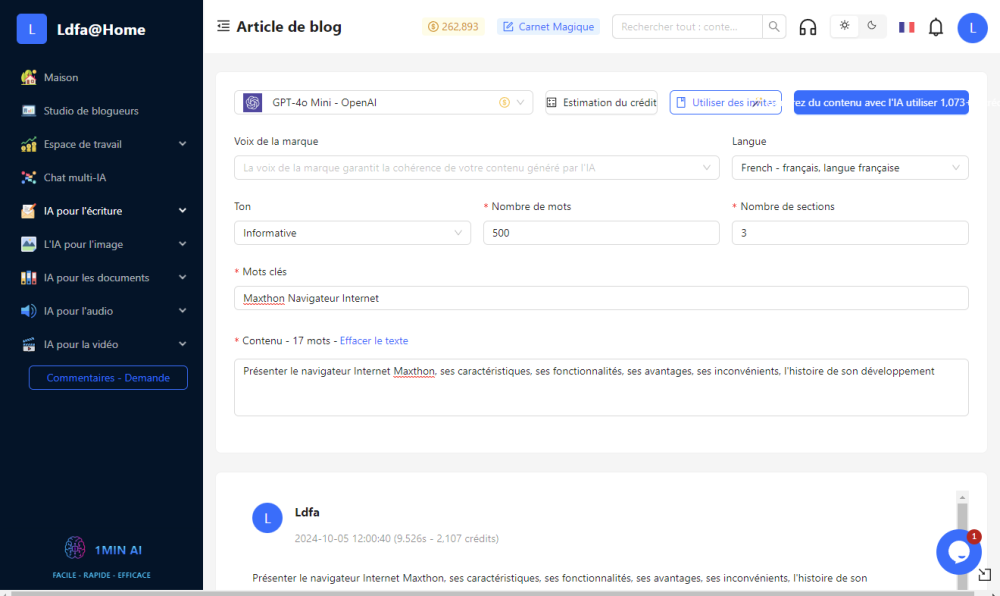Switch to light mode sun toggle
The width and height of the screenshot is (1000, 596).
click(x=845, y=26)
